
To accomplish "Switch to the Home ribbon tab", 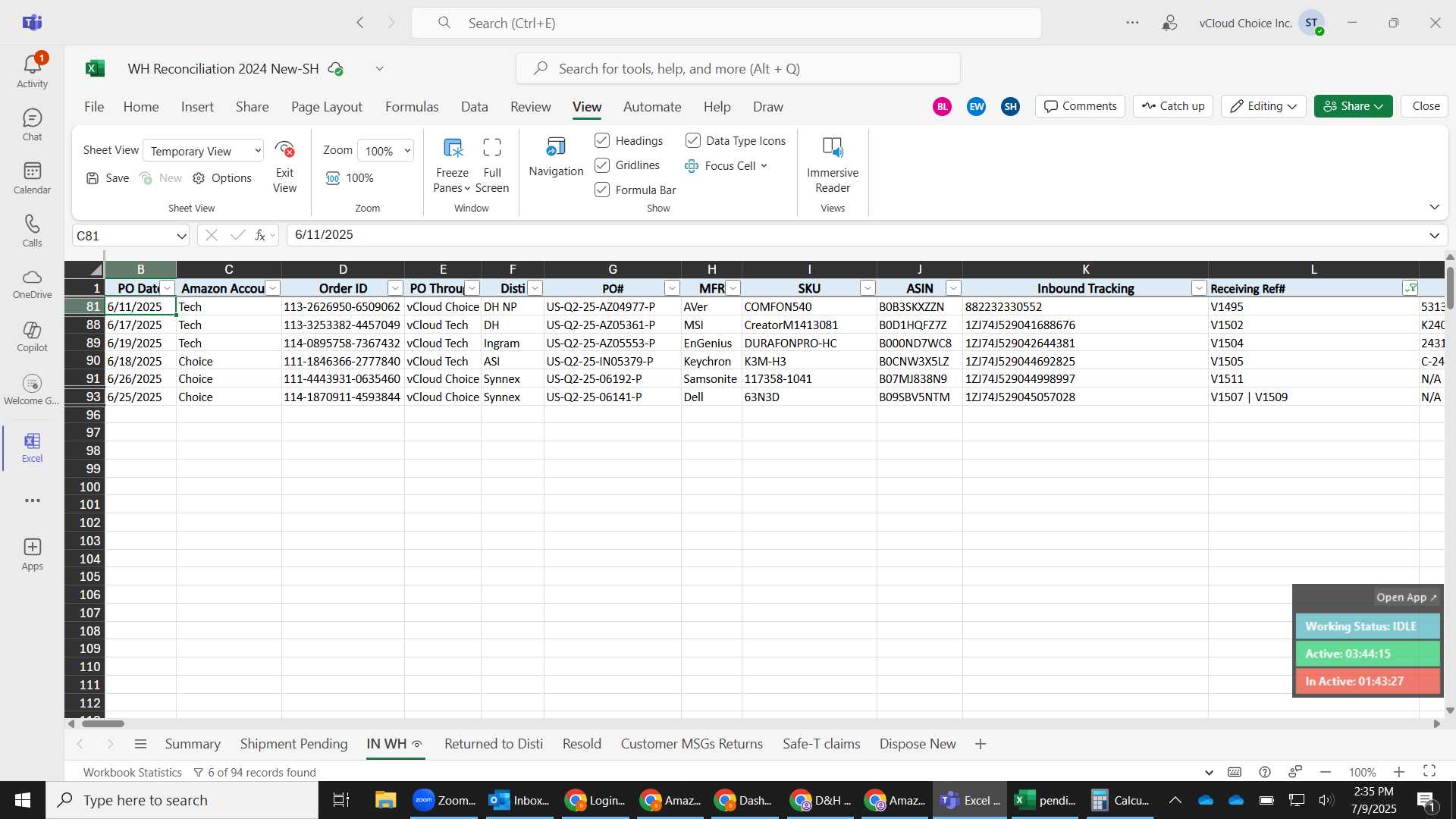I will (x=141, y=107).
